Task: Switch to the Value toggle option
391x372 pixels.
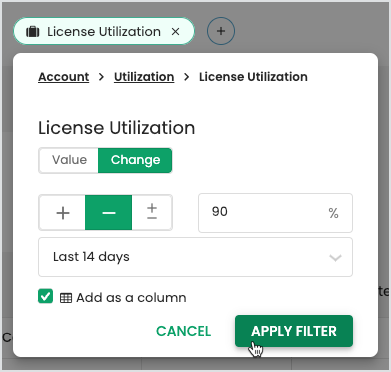Action: click(x=69, y=160)
